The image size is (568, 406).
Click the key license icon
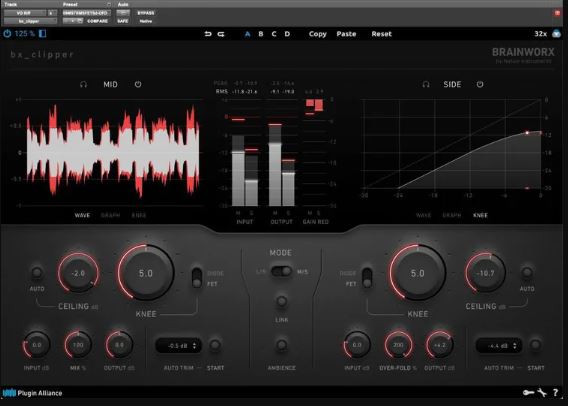(529, 392)
